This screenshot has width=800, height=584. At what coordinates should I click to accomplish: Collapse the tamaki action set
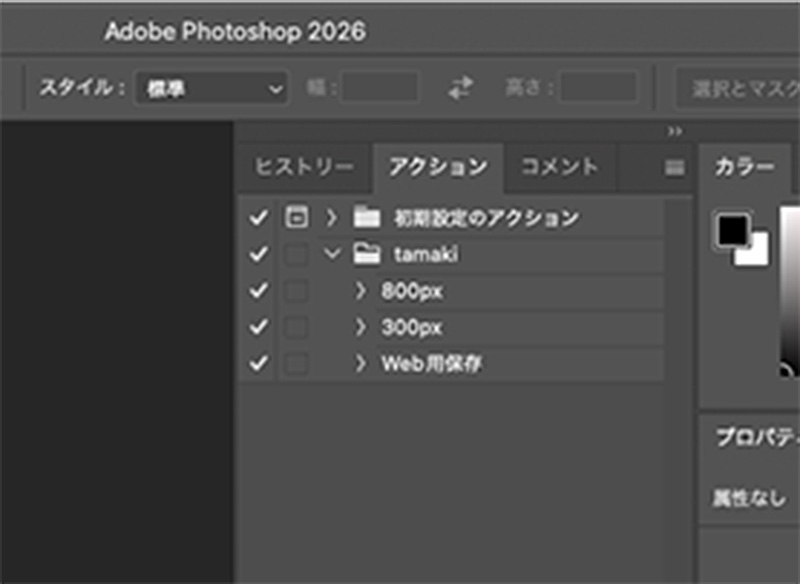331,255
